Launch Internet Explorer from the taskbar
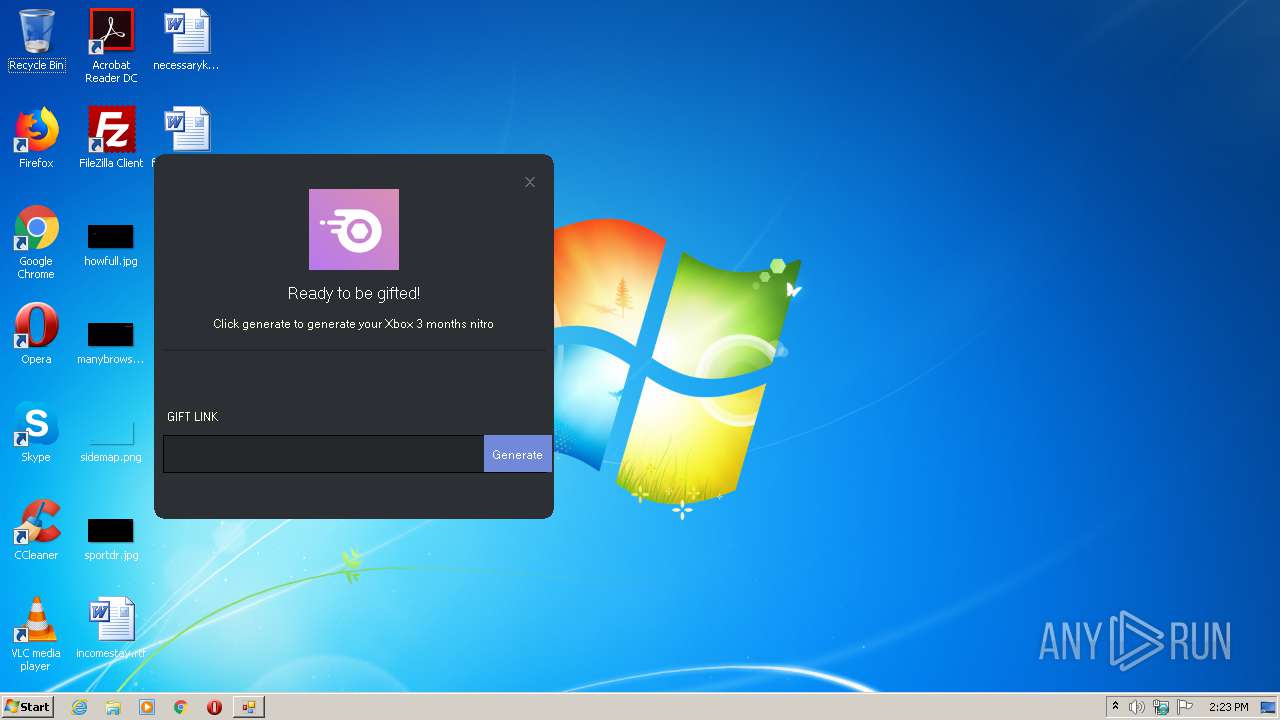This screenshot has width=1280, height=720. pos(80,707)
